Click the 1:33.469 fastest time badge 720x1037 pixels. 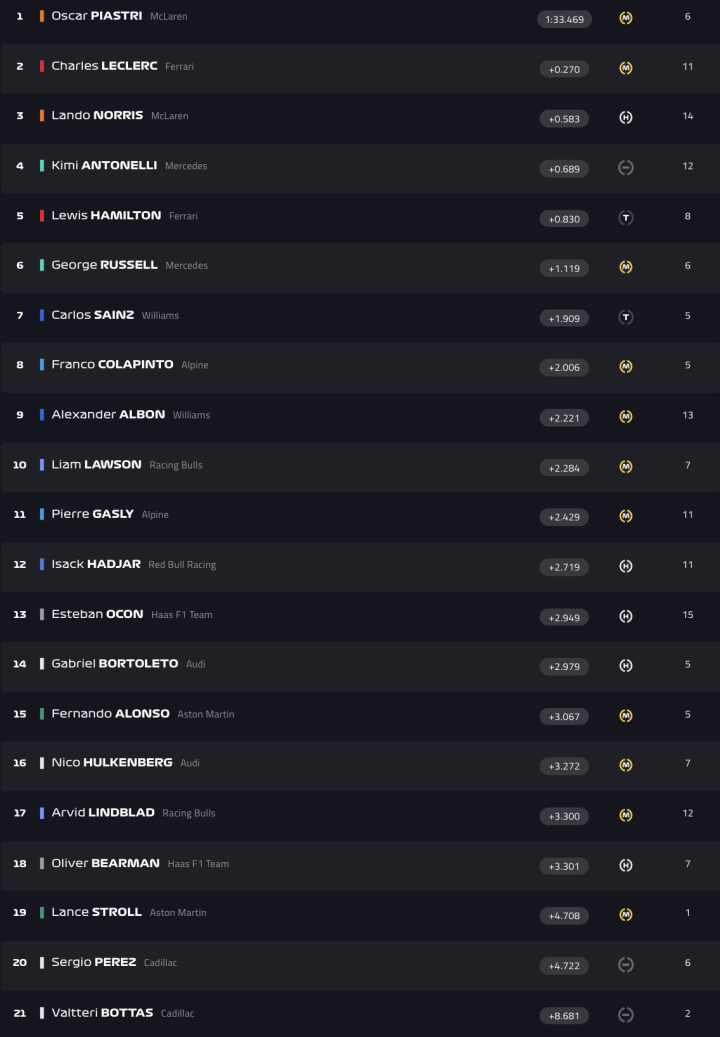click(x=564, y=19)
